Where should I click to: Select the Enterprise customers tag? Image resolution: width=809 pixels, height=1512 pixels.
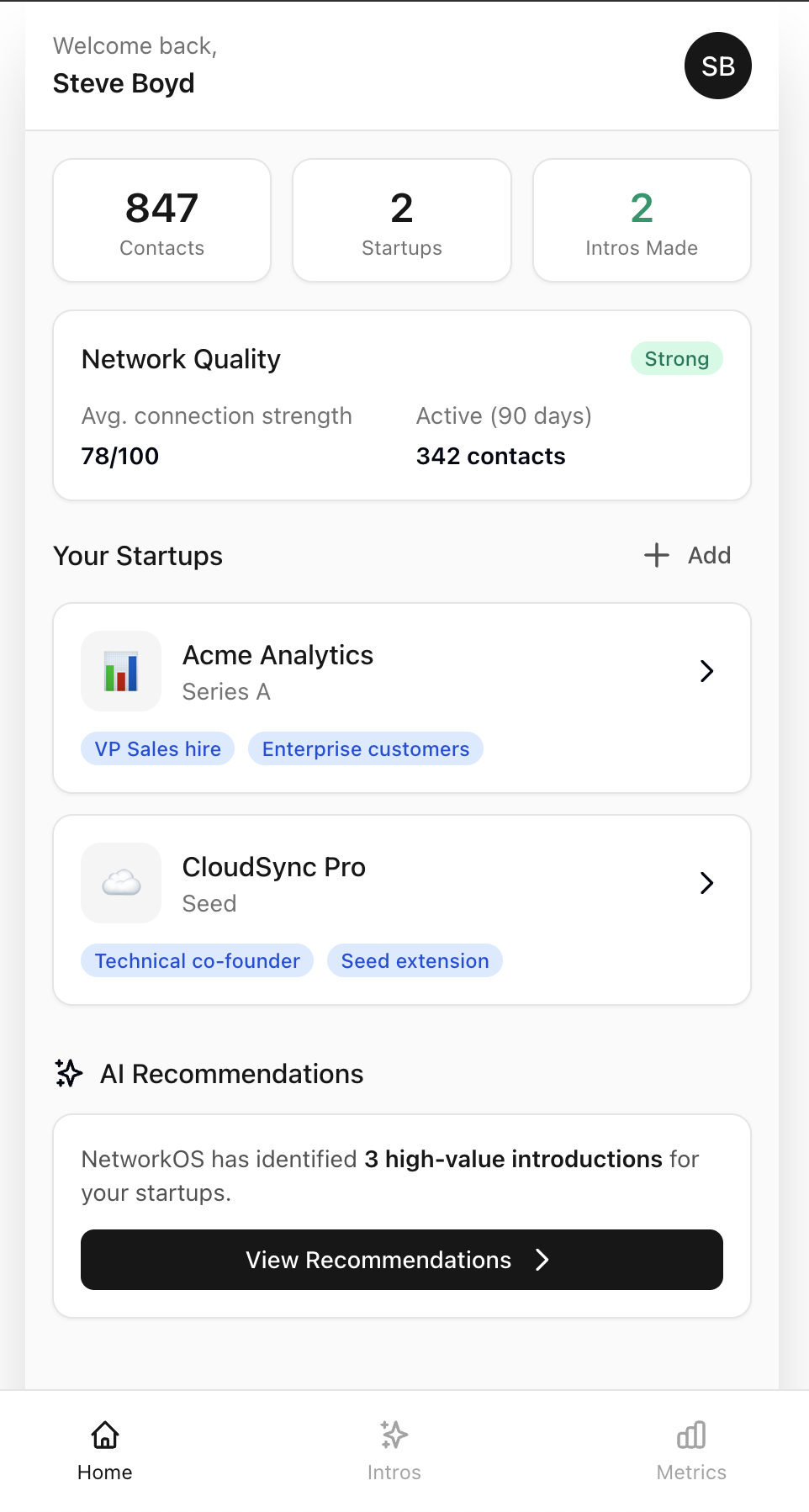click(366, 748)
